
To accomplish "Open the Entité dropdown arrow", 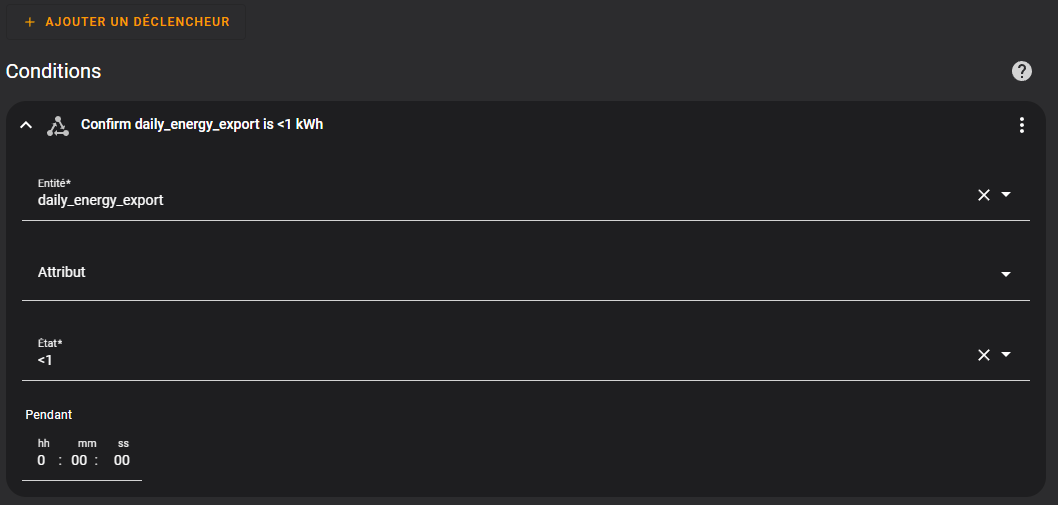I will pyautogui.click(x=1006, y=194).
